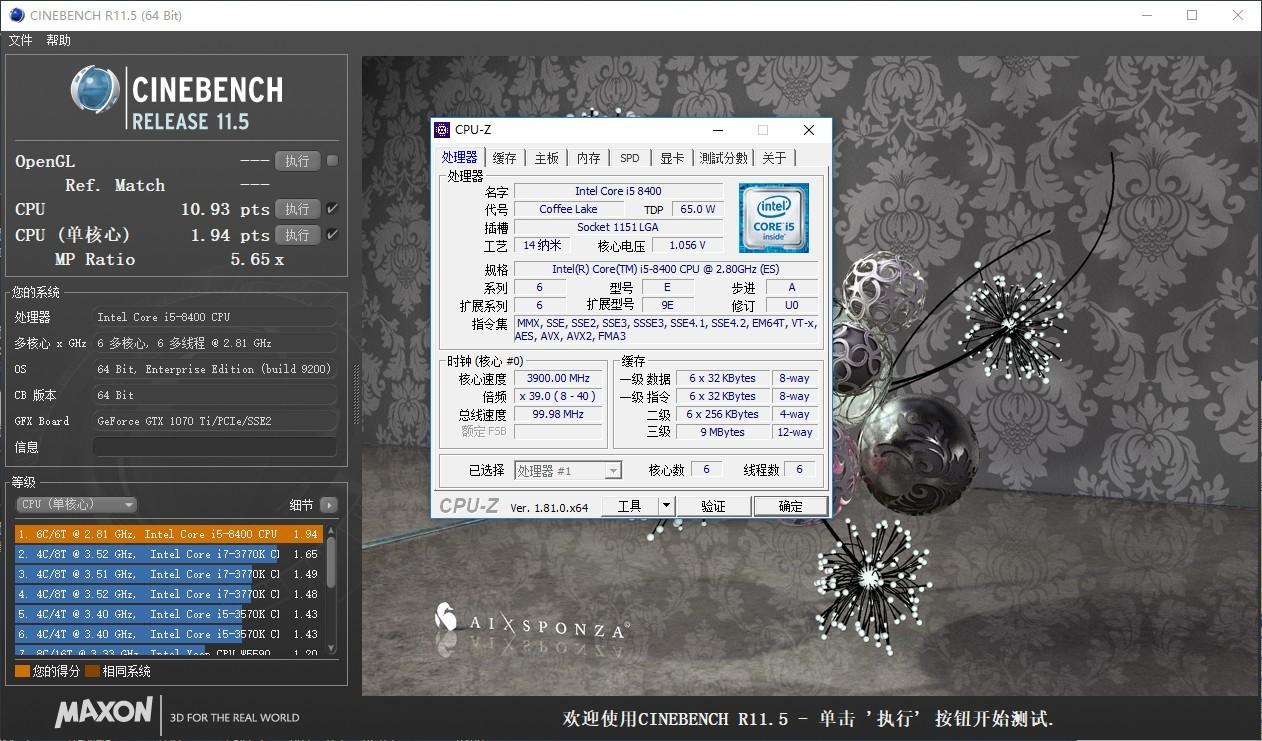Click the 验证 button in CPU-Z
The image size is (1262, 741).
click(x=713, y=506)
